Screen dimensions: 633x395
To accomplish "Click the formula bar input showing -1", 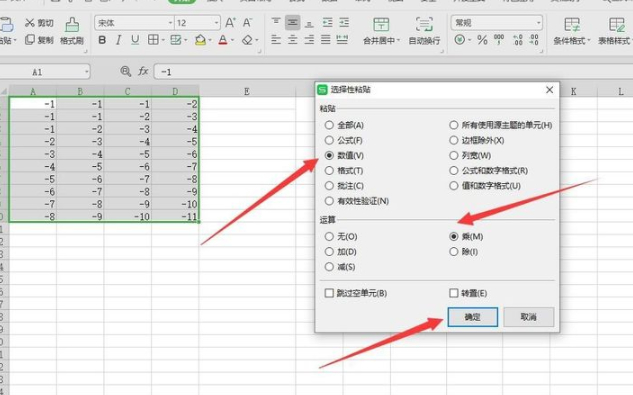I will tap(394, 72).
